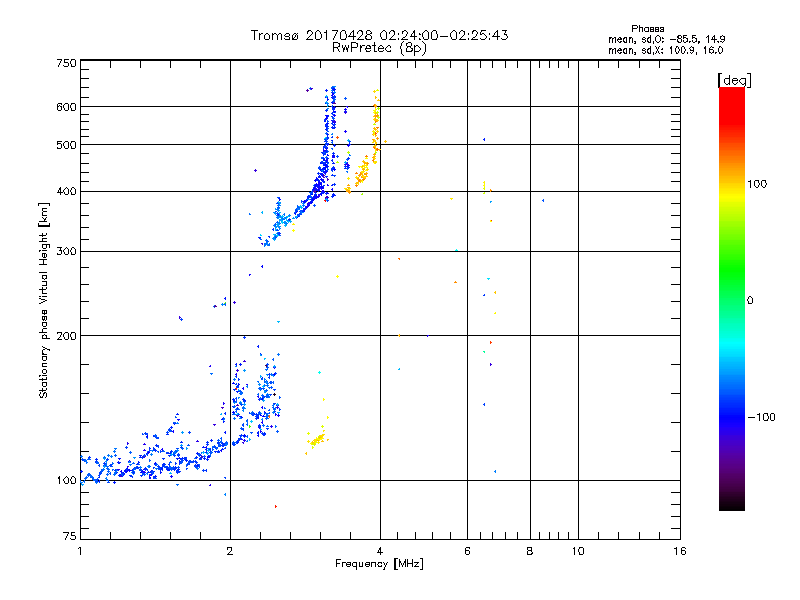Click the 'Stationary phase Virtual Height [km]' axis title

click(x=43, y=301)
